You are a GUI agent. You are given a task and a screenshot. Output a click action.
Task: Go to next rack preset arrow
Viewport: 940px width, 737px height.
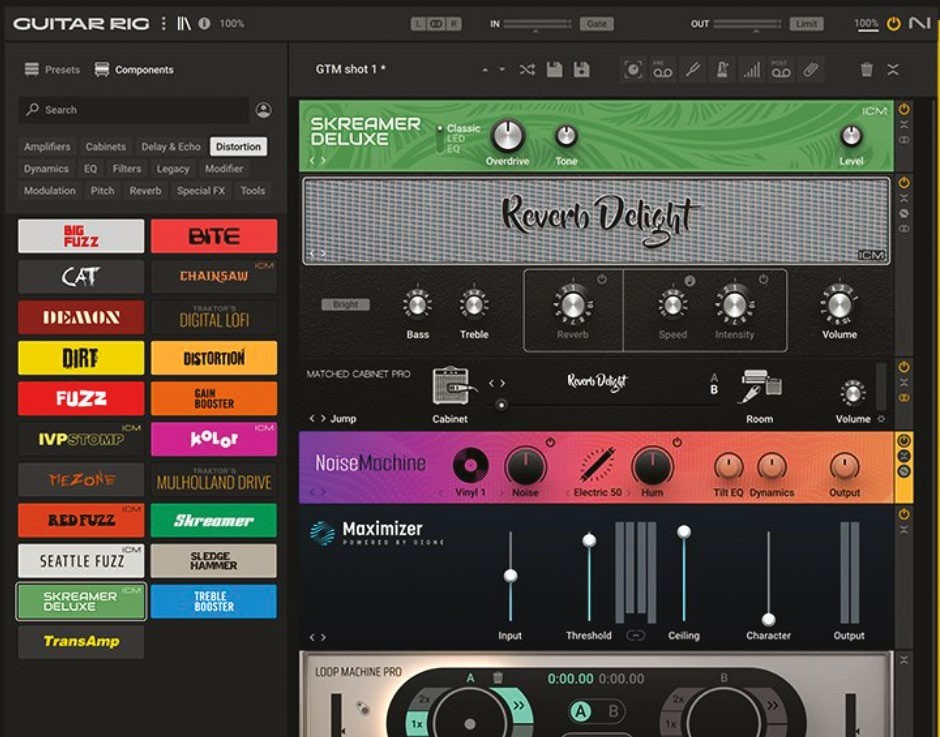pyautogui.click(x=502, y=69)
